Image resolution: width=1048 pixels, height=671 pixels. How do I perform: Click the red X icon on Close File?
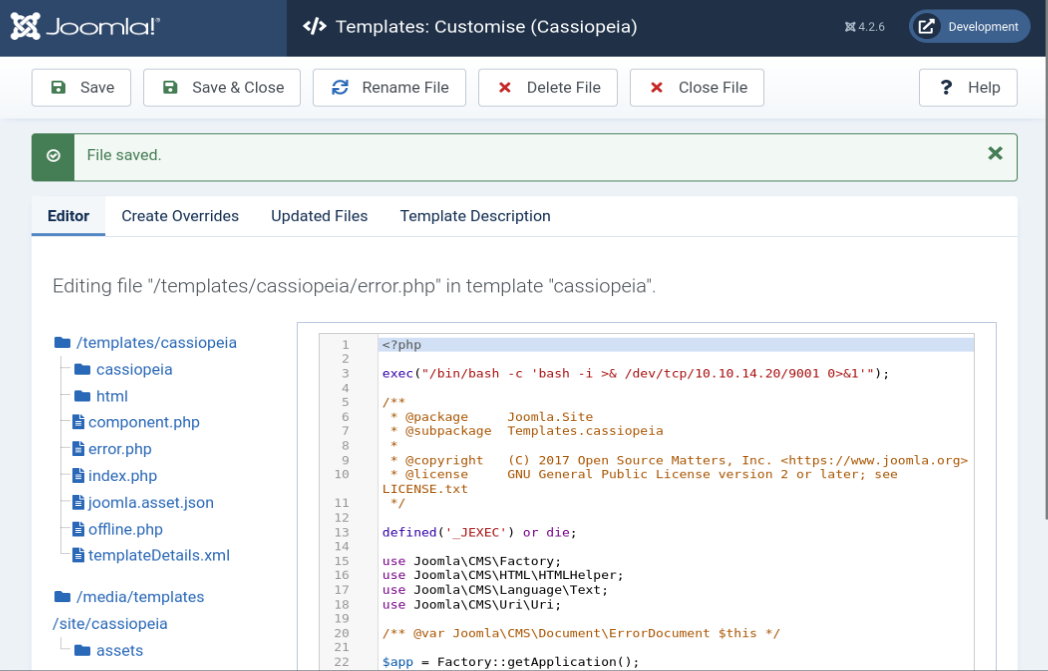[656, 88]
